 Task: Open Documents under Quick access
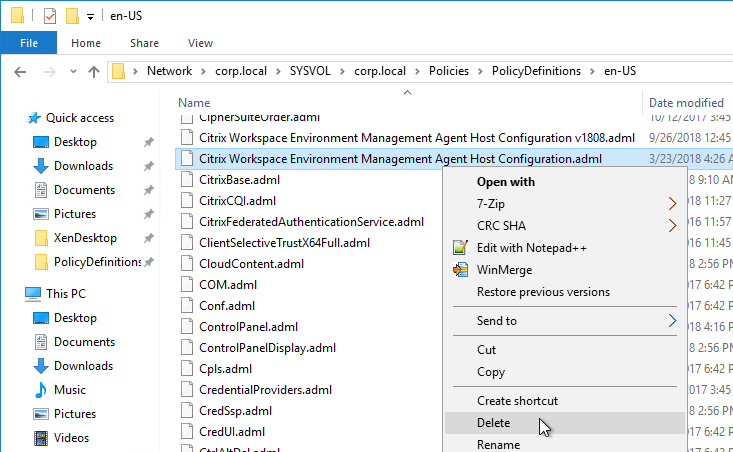pyautogui.click(x=84, y=190)
